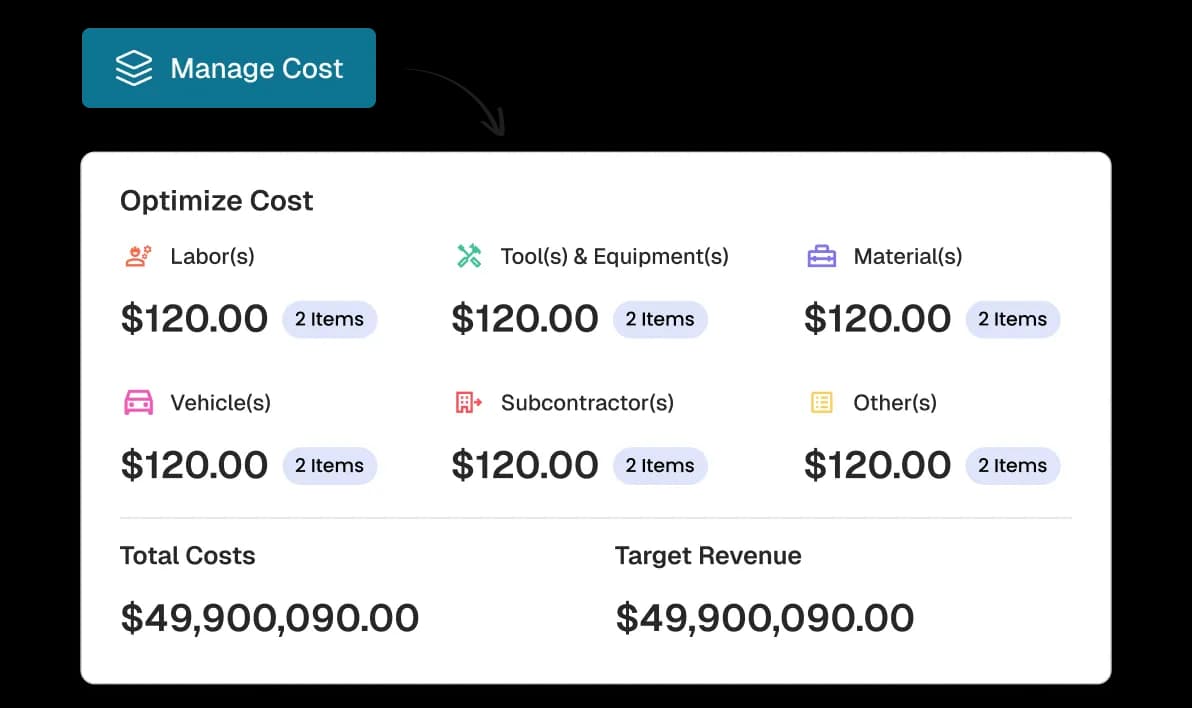The width and height of the screenshot is (1192, 708).
Task: Click the Optimize Cost heading
Action: (x=216, y=201)
